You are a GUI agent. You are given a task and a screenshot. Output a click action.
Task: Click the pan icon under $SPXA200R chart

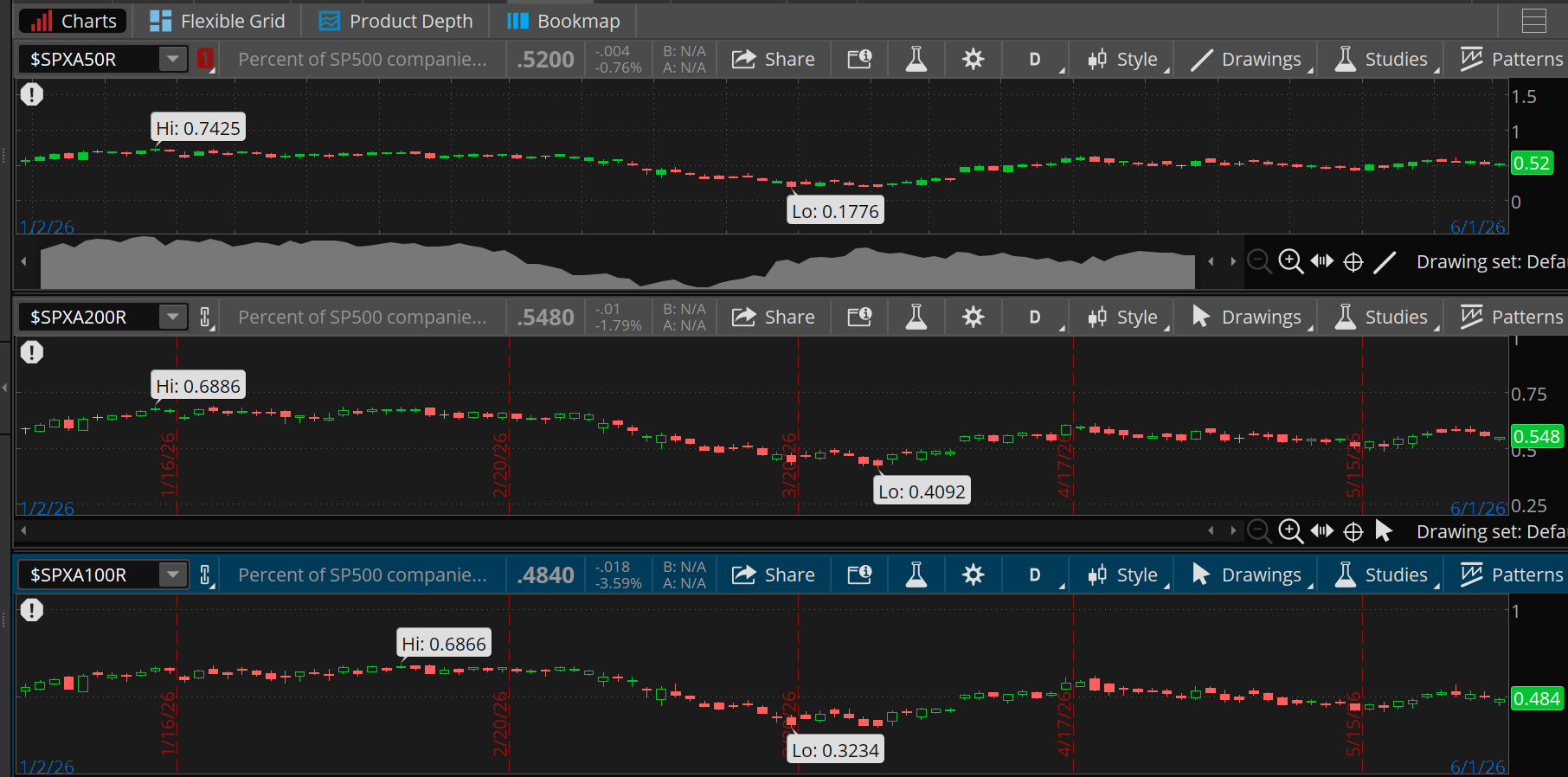[x=1322, y=531]
